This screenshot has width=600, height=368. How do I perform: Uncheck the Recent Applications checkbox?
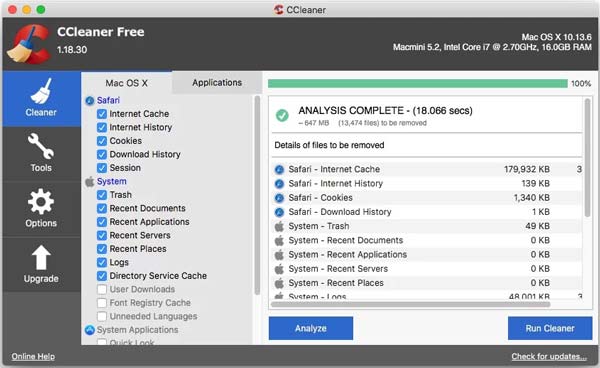coord(102,222)
